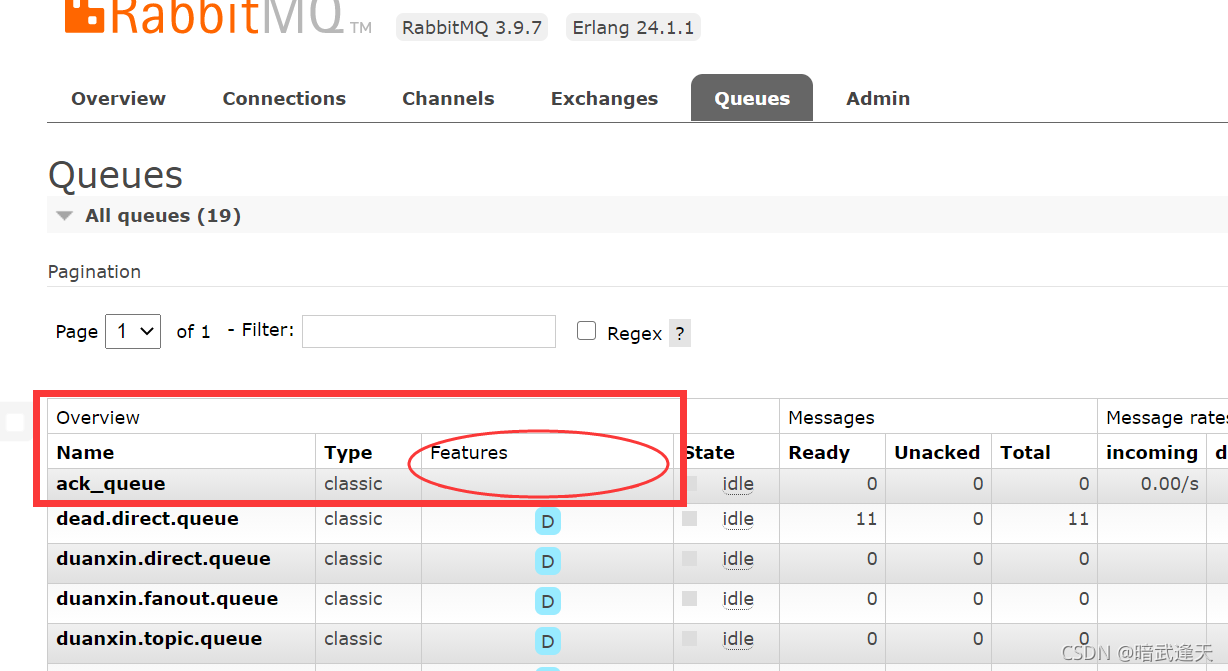The image size is (1228, 671).
Task: Click the D durable badge for duanxin.fanout.queue
Action: coord(547,602)
